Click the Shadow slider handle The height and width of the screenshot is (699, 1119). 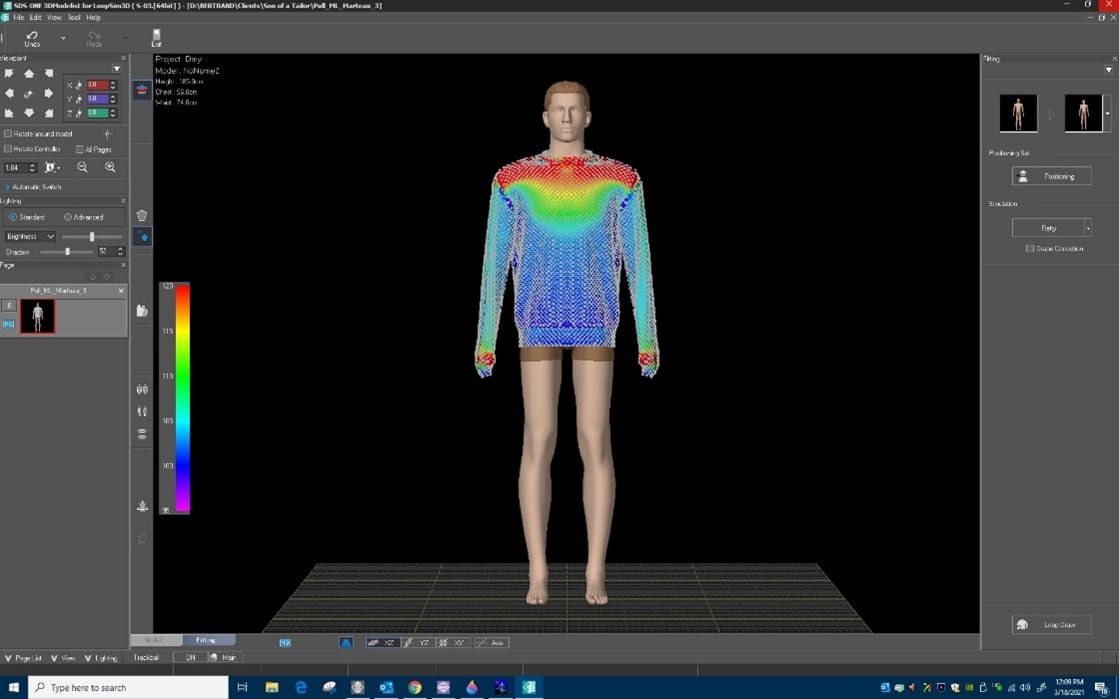pyautogui.click(x=67, y=252)
